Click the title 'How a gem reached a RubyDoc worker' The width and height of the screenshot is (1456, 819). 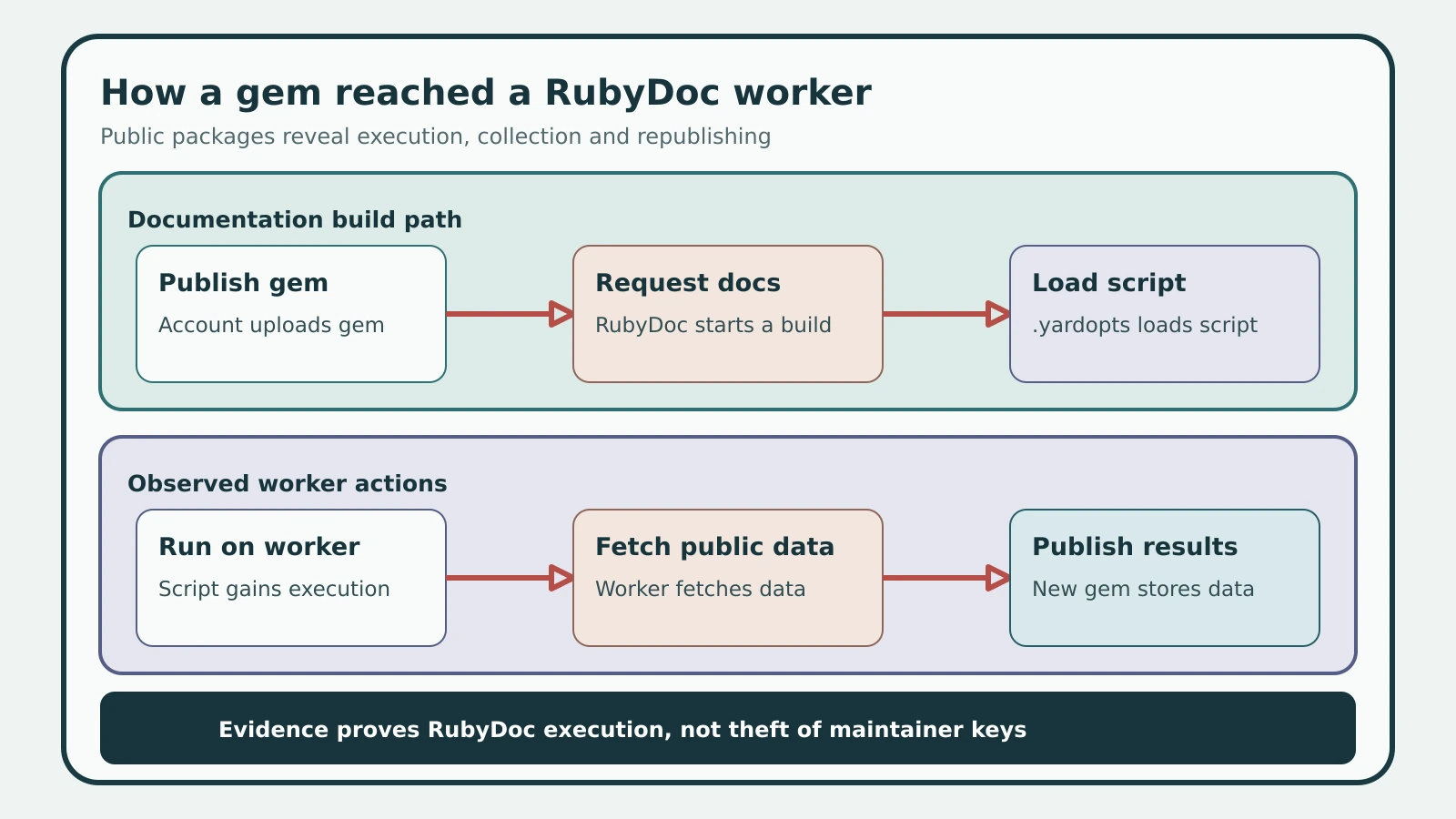(486, 93)
